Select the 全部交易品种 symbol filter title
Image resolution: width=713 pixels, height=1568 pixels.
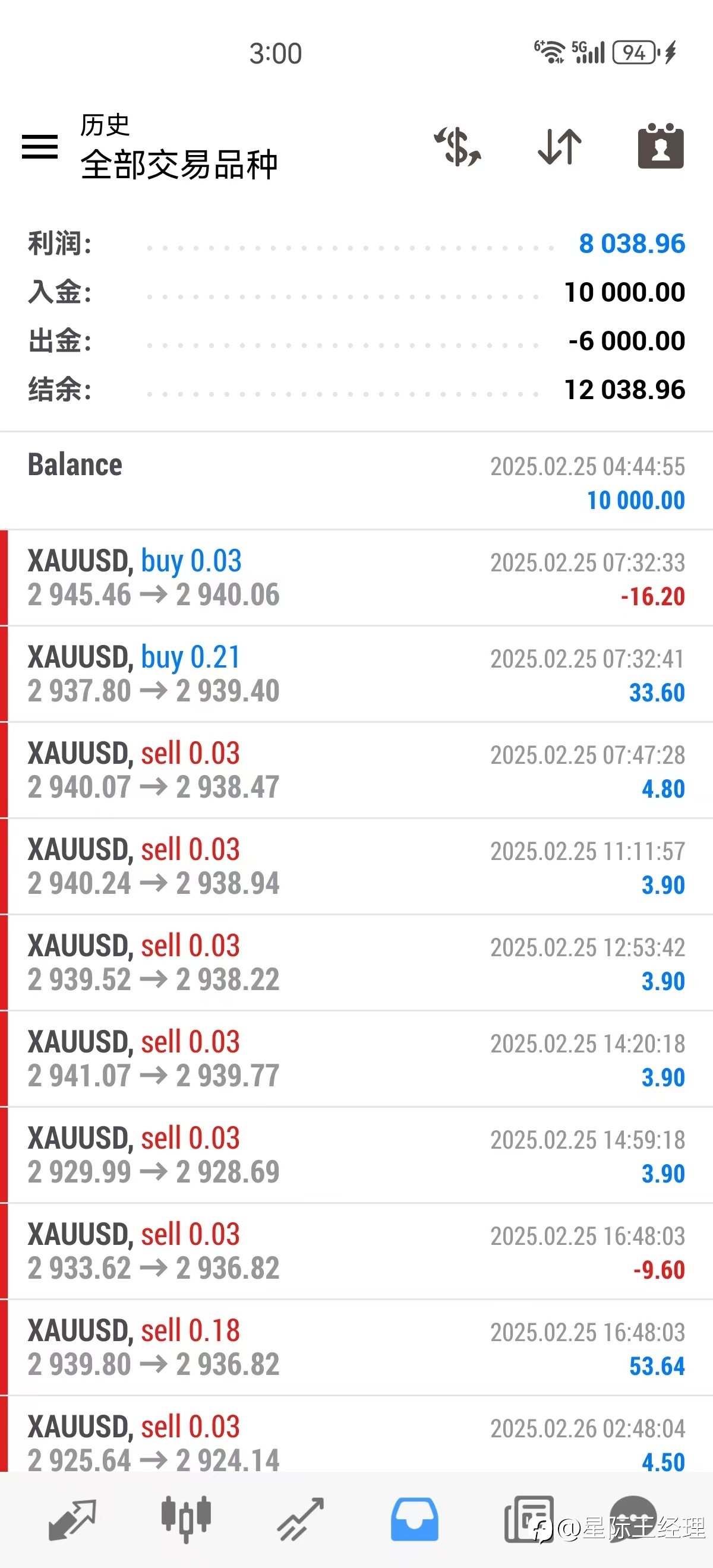coord(179,165)
